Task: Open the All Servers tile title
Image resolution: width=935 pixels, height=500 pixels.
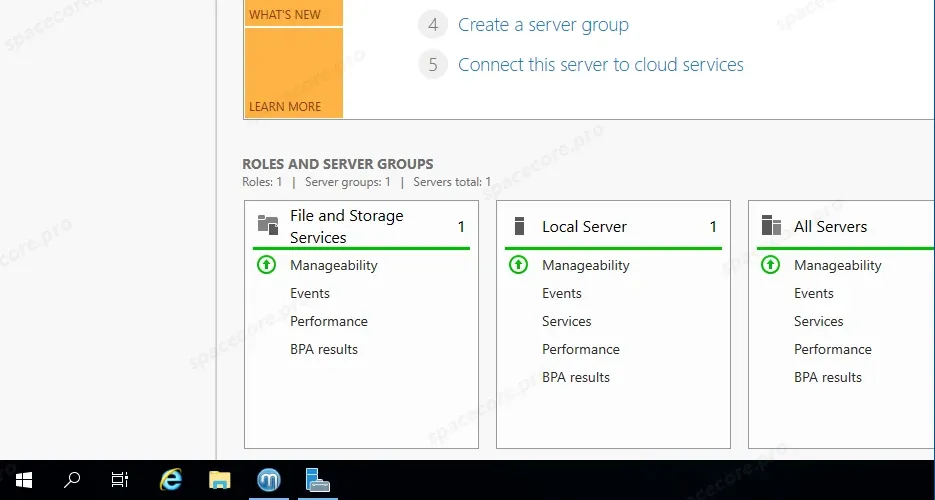Action: coord(830,226)
